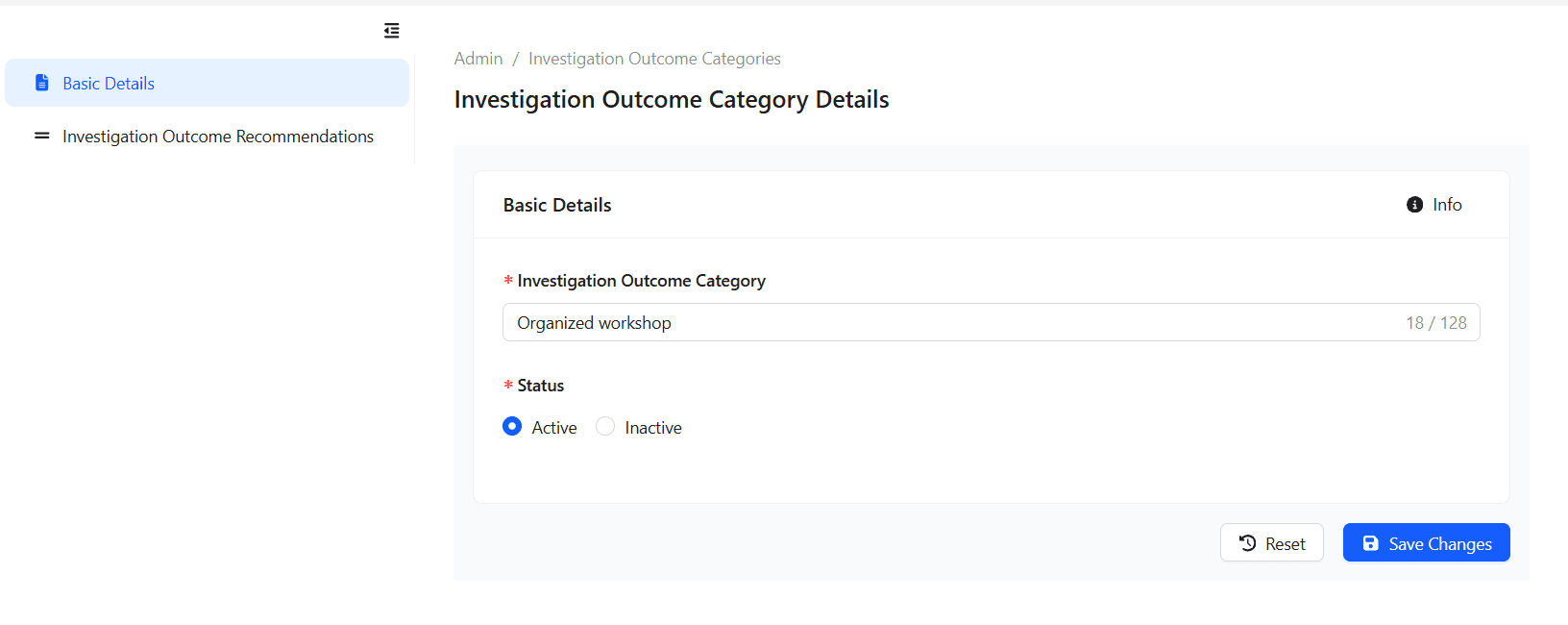Click the Reset button

[1272, 542]
